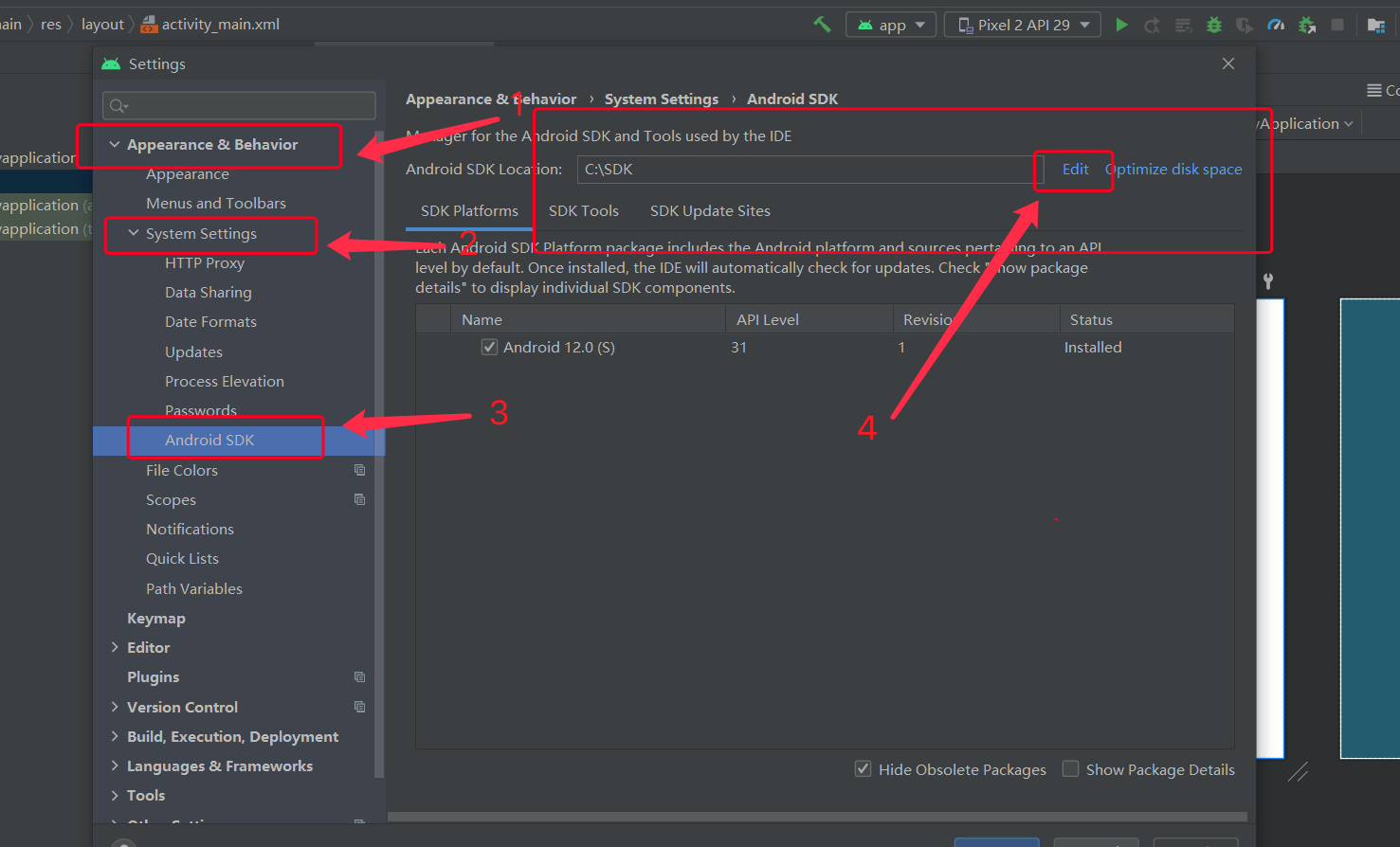The height and width of the screenshot is (847, 1400).
Task: Select Quick Lists settings item
Action: pyautogui.click(x=182, y=559)
